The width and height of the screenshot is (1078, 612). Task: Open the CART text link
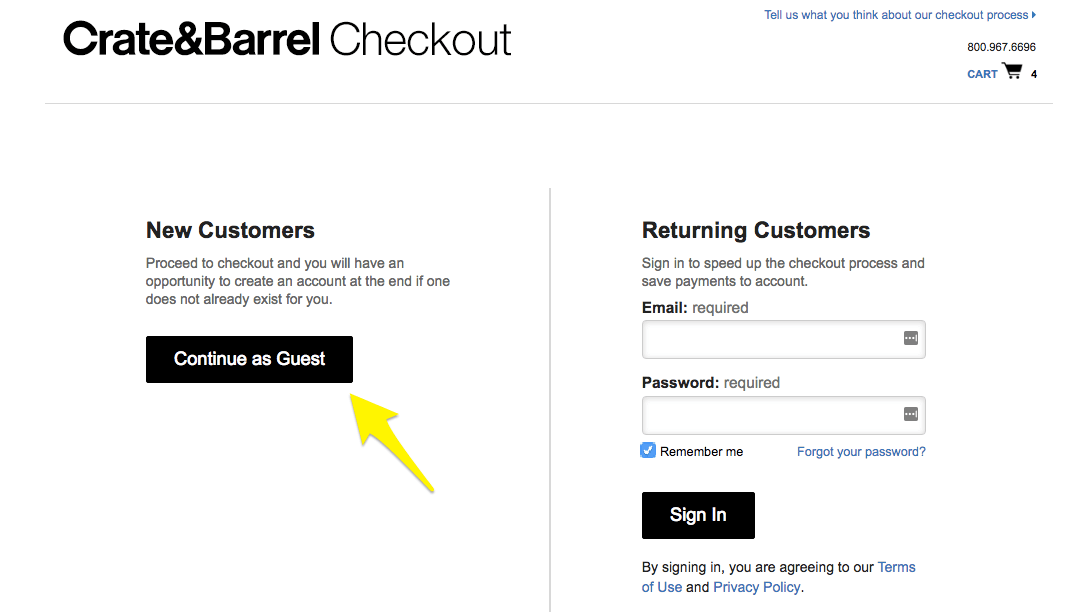982,74
